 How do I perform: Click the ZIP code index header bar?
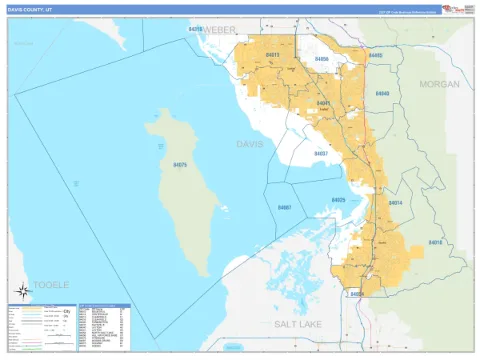click(105, 305)
